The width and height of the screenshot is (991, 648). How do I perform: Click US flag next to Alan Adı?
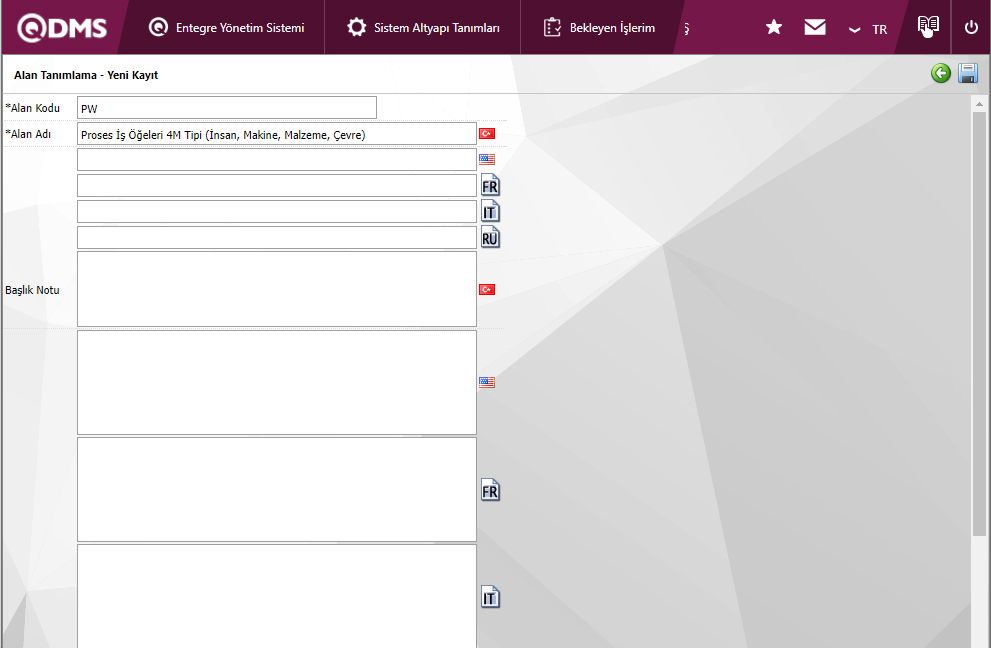(x=487, y=159)
